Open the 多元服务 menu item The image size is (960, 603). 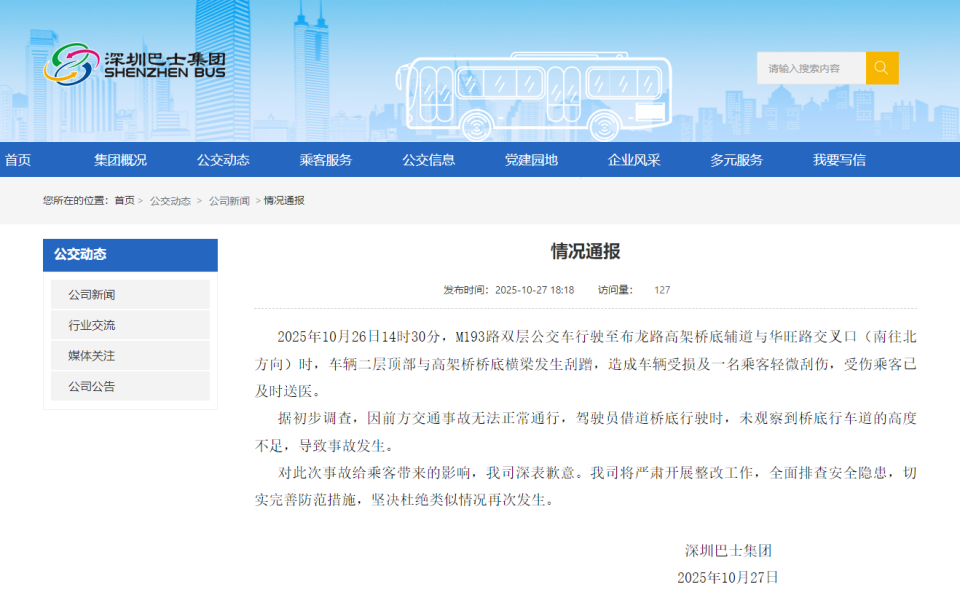(x=738, y=159)
